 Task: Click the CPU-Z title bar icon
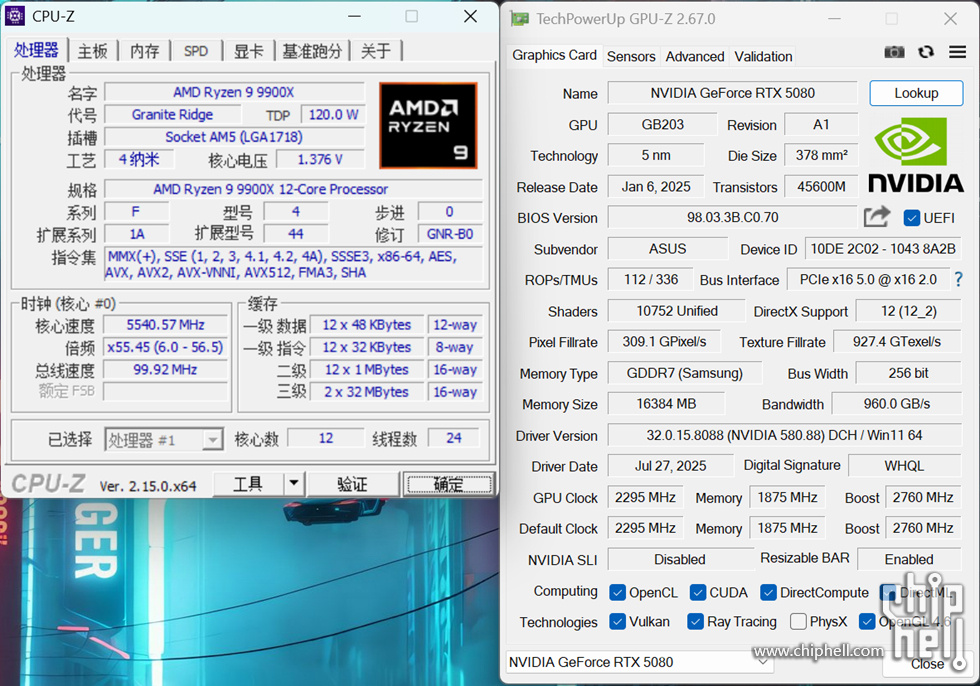pyautogui.click(x=14, y=16)
